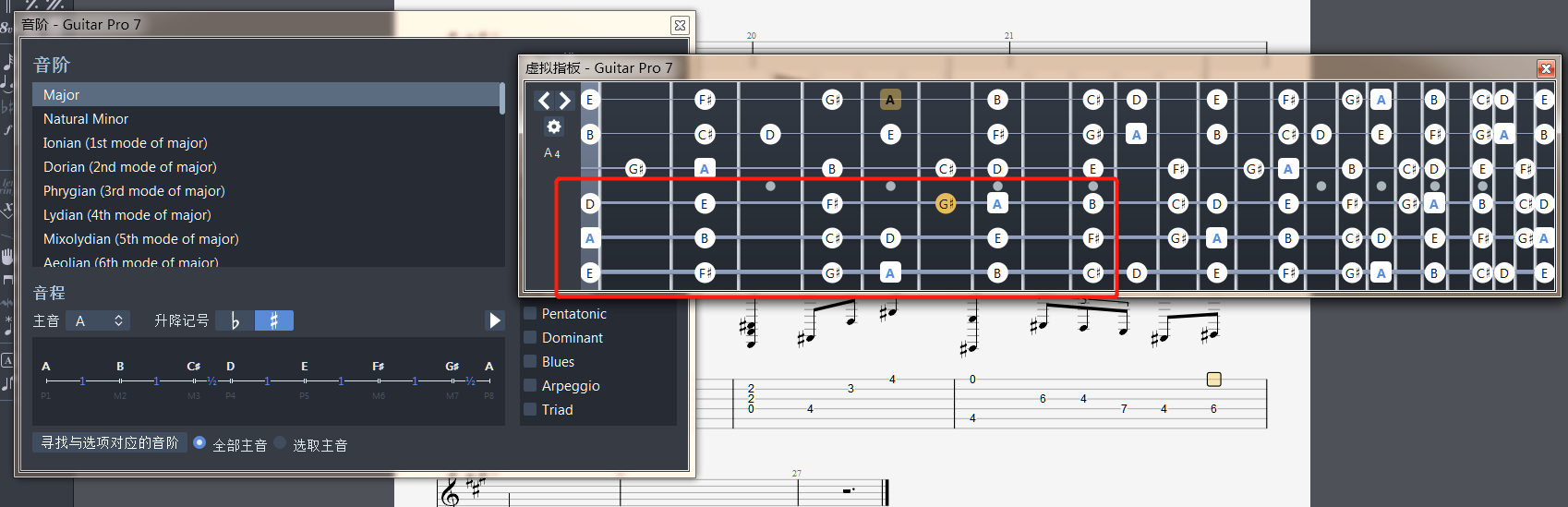
Task: Select the flat accidental button
Action: 235,320
